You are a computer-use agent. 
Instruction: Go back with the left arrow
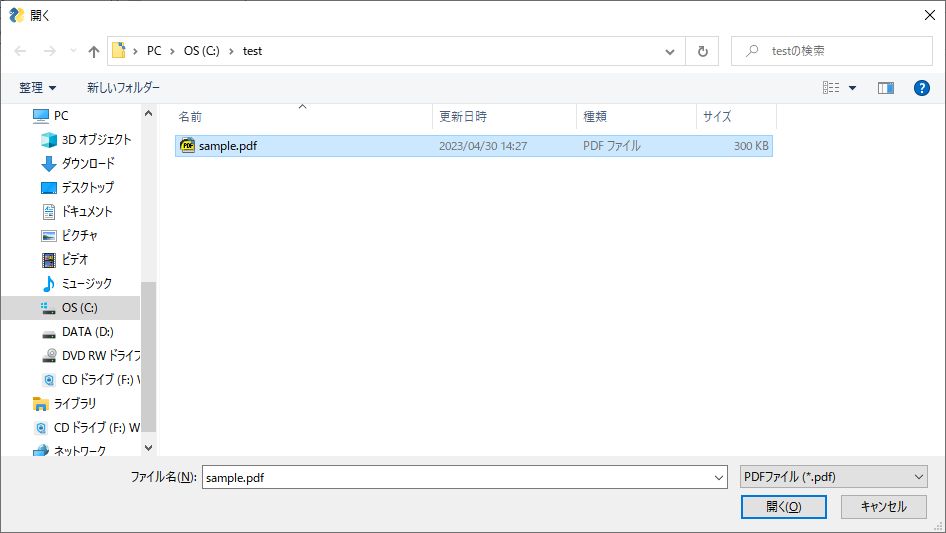[20, 51]
